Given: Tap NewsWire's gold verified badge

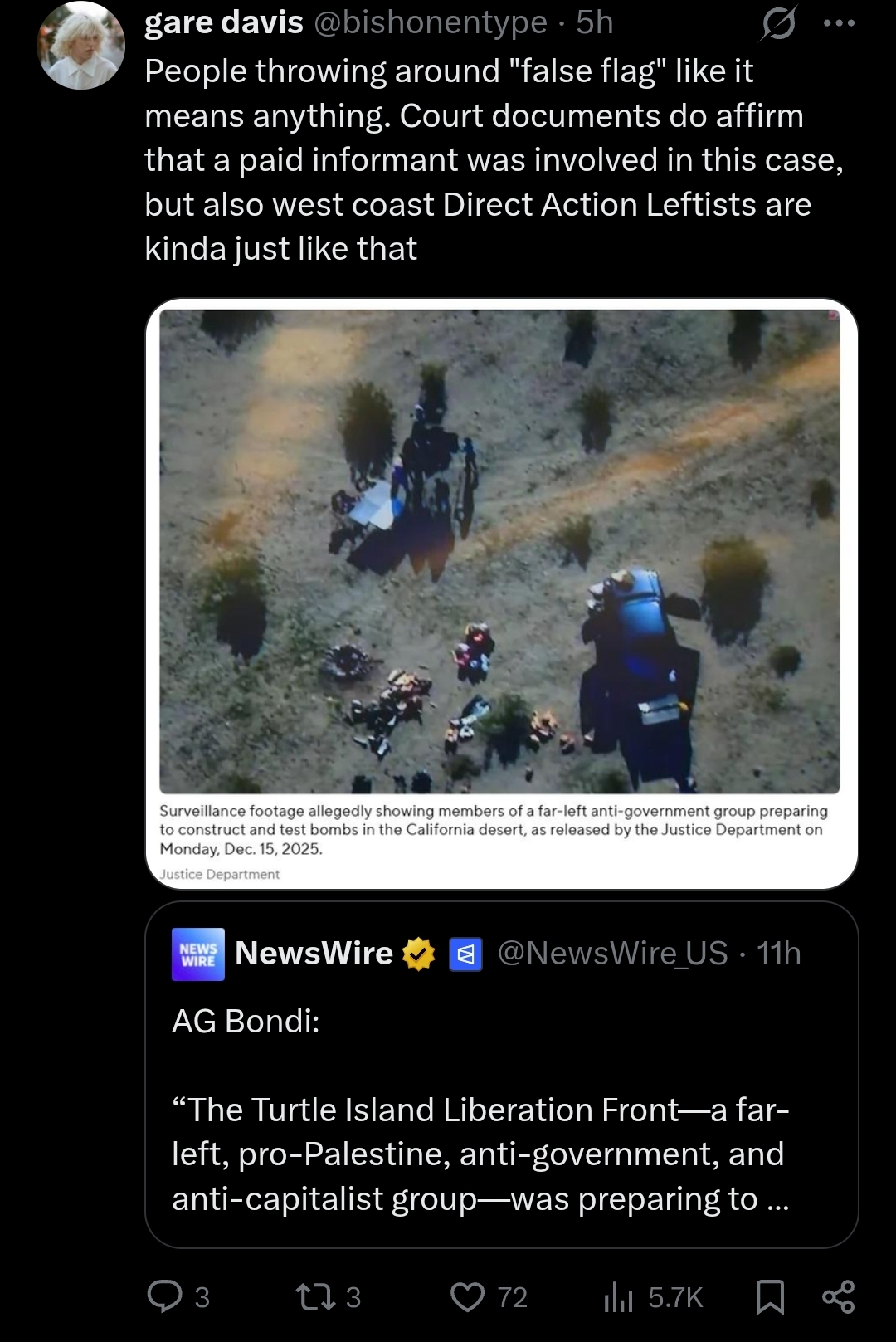Looking at the screenshot, I should pyautogui.click(x=419, y=954).
